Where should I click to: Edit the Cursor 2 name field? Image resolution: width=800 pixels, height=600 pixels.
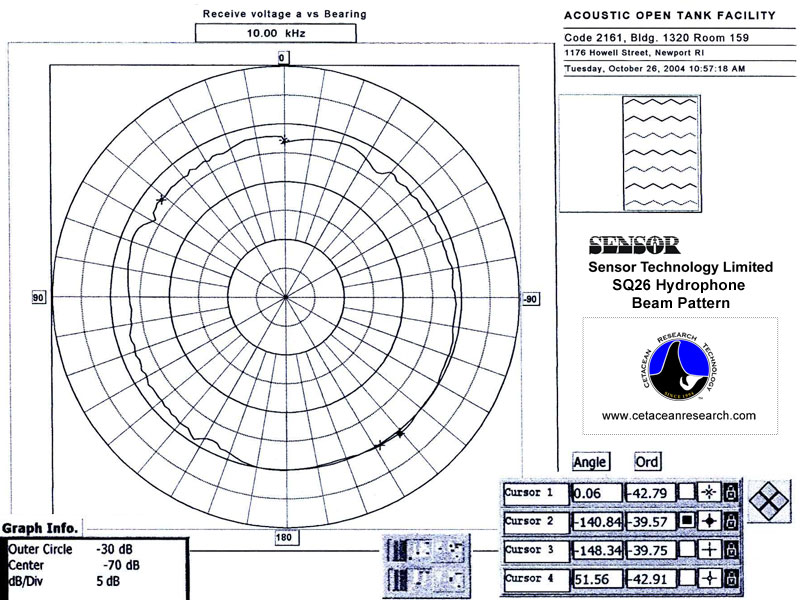pos(535,521)
